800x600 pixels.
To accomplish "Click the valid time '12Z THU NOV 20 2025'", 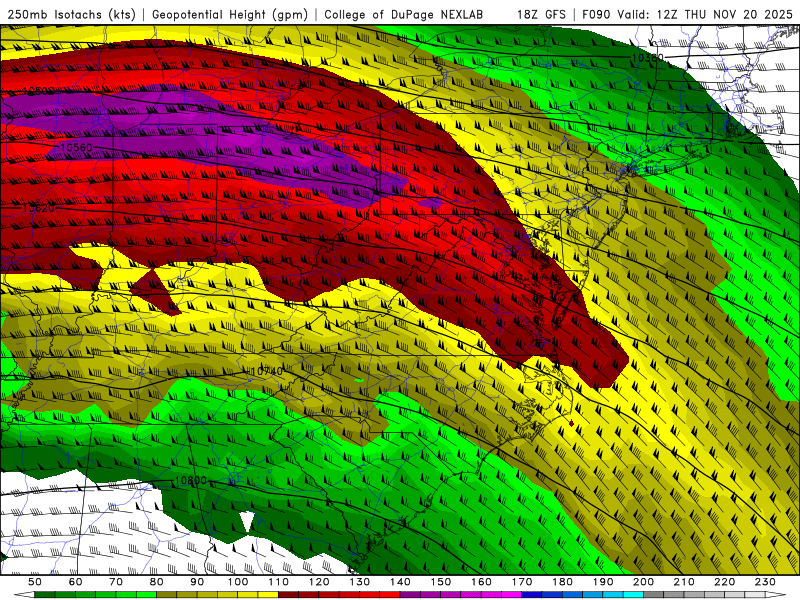I will [x=725, y=15].
